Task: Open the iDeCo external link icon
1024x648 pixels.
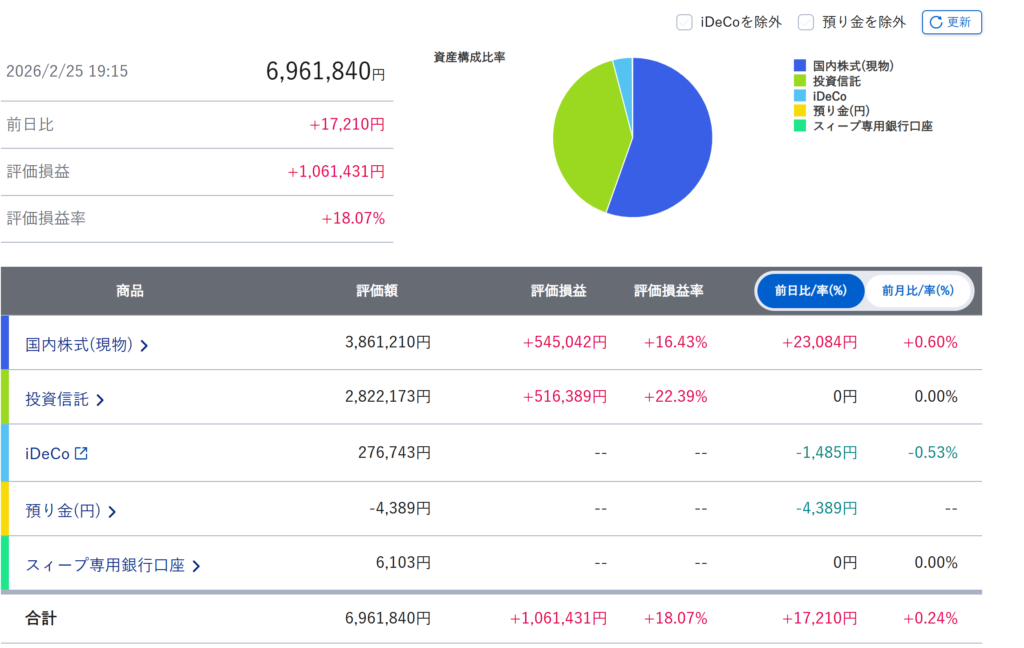Action: [x=82, y=453]
